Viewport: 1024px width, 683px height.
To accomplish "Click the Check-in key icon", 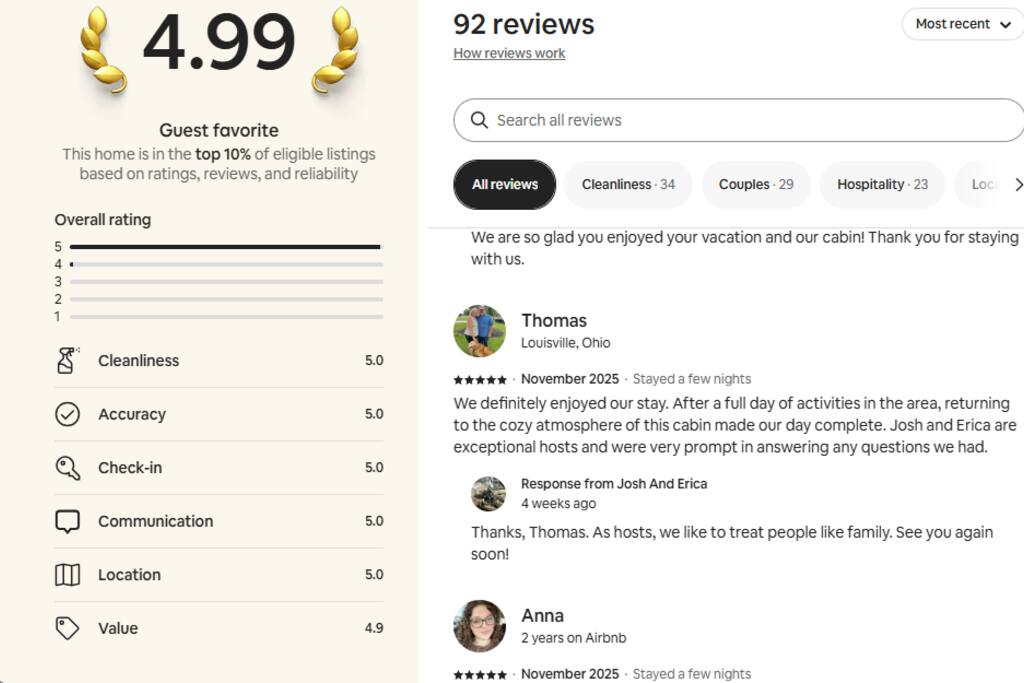I will (x=67, y=468).
